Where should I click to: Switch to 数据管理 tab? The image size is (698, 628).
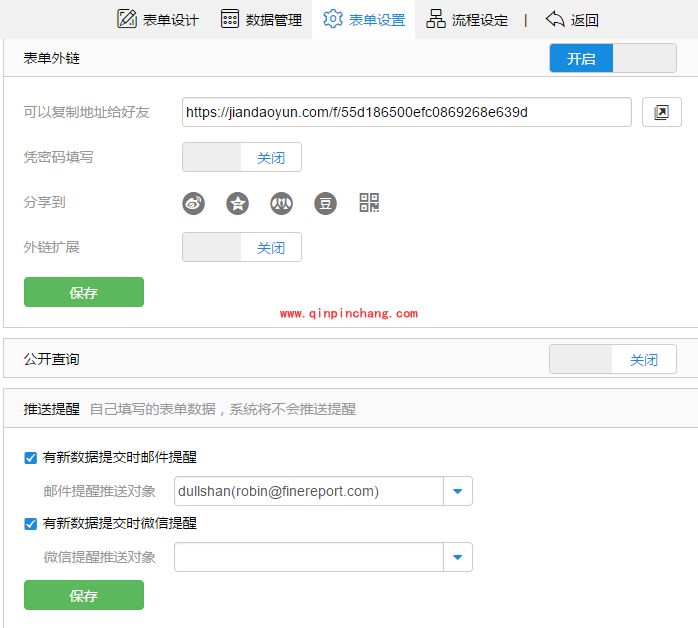[261, 20]
